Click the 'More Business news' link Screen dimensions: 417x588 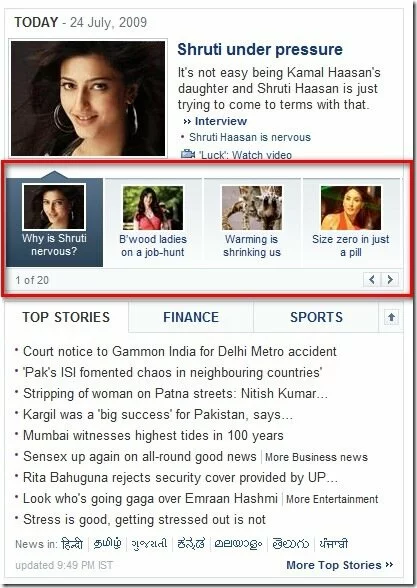pyautogui.click(x=316, y=457)
